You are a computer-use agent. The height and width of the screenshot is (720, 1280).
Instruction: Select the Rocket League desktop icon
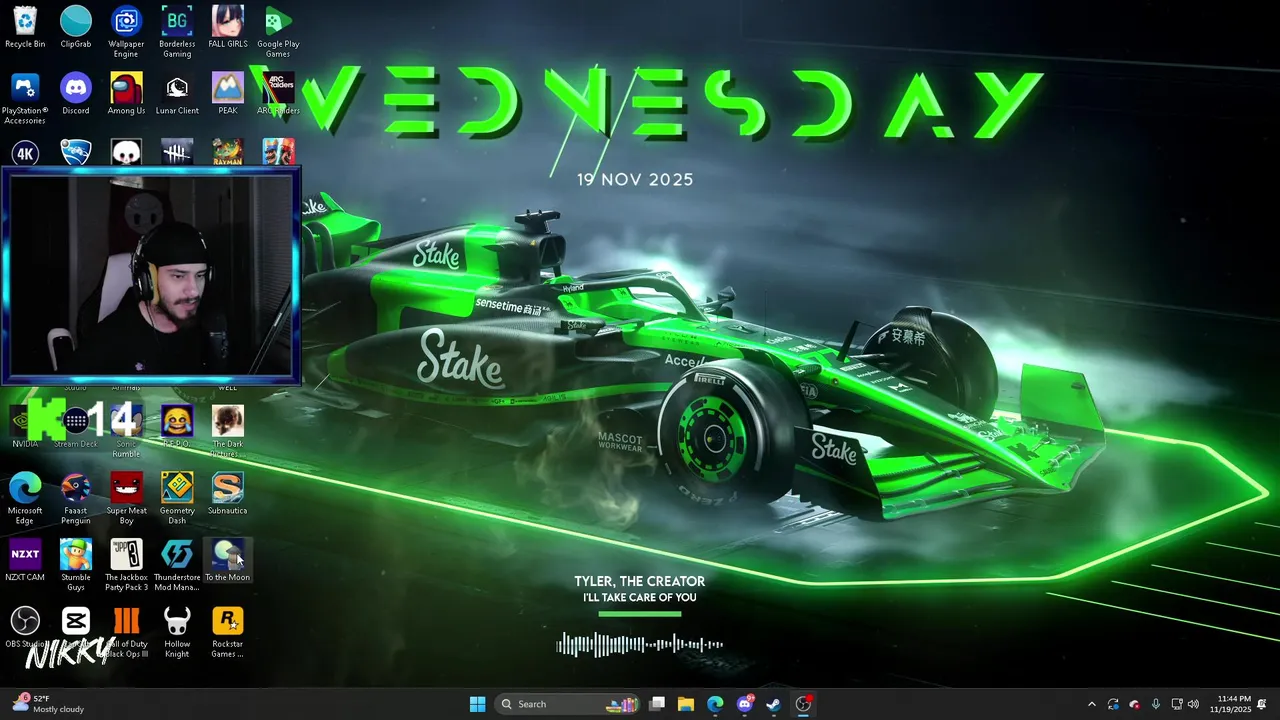pos(76,153)
